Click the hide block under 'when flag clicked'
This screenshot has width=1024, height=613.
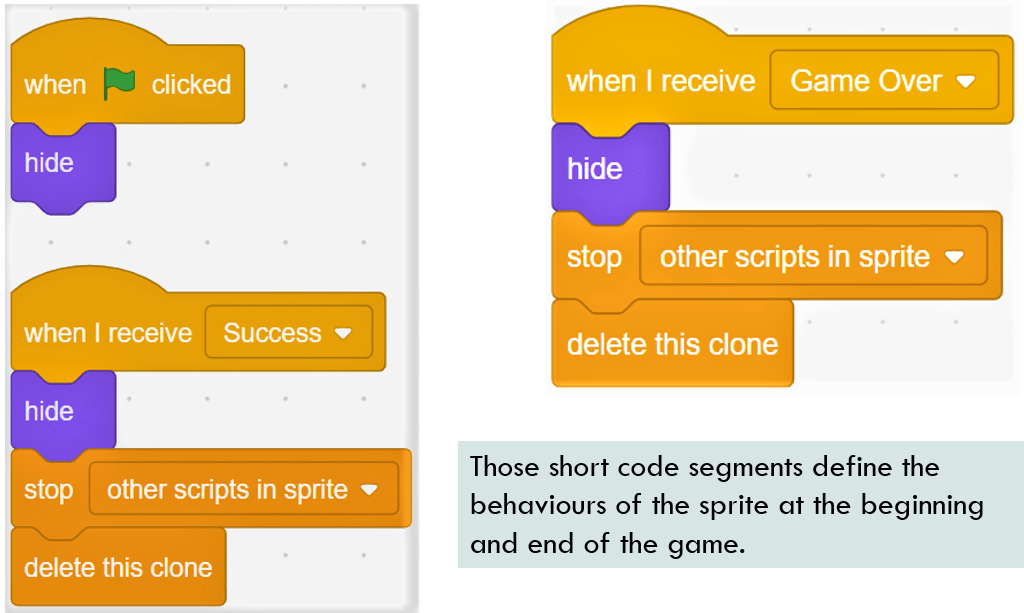(x=50, y=163)
